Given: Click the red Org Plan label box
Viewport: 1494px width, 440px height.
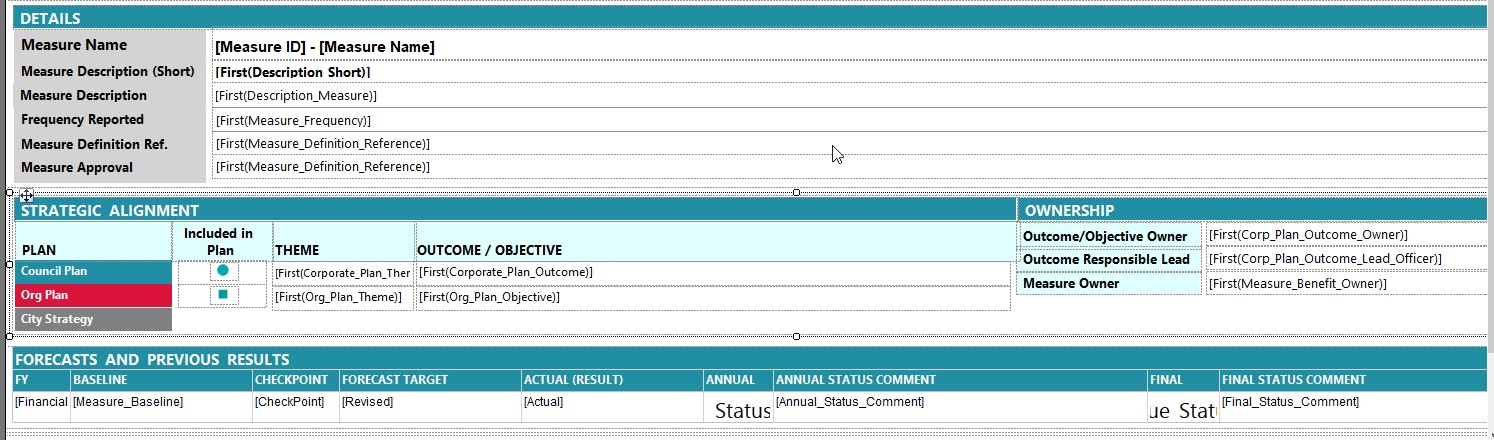Looking at the screenshot, I should [x=94, y=295].
